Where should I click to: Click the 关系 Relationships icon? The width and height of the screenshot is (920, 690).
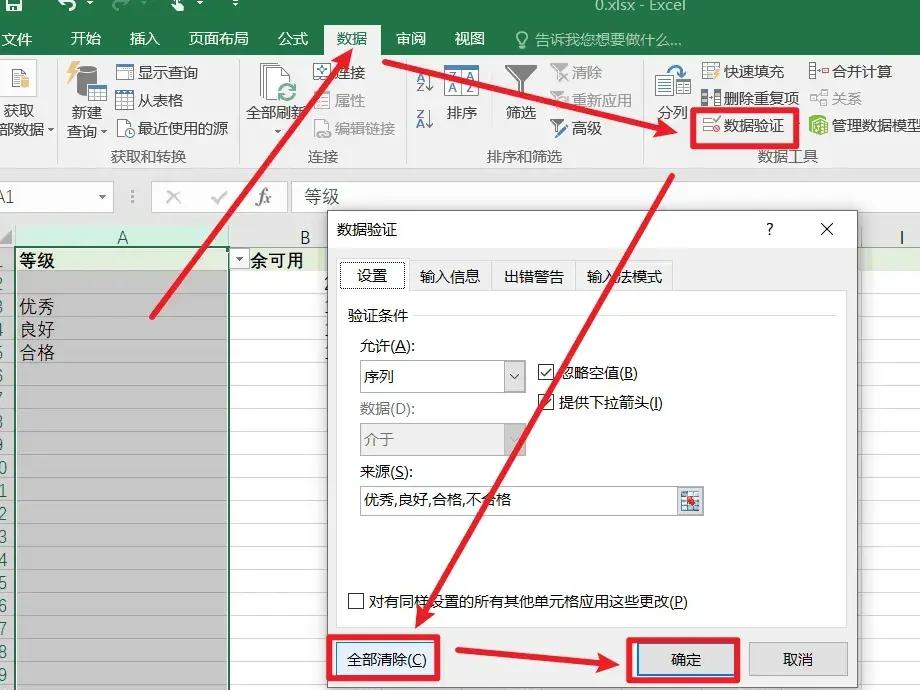[818, 98]
